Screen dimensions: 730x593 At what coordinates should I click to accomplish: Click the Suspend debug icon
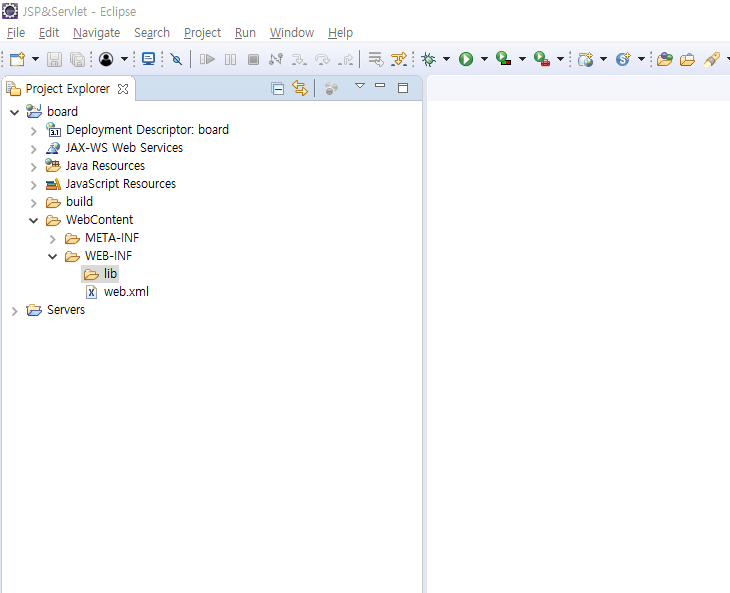tap(230, 59)
